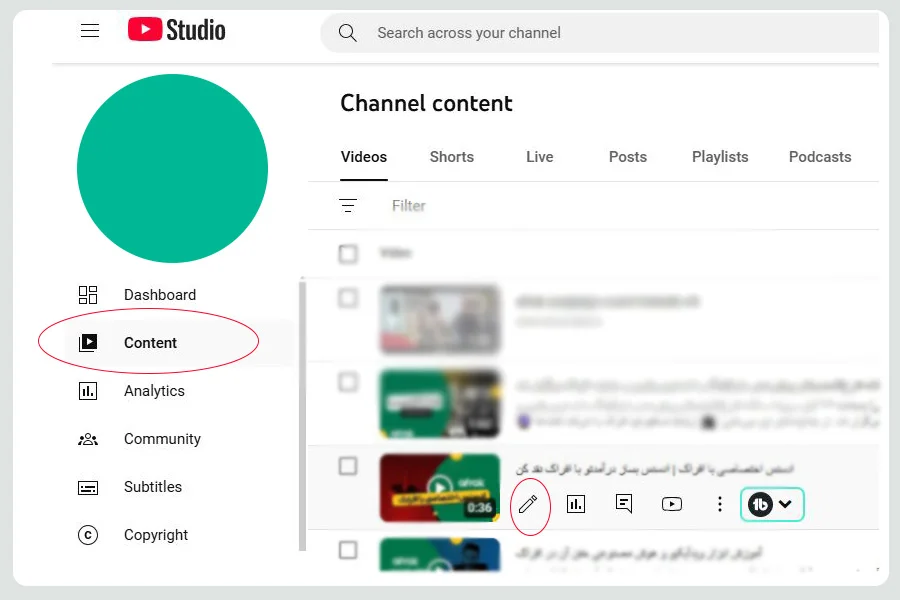This screenshot has height=600, width=900.
Task: Toggle the select-all videos checkbox
Action: (x=348, y=253)
